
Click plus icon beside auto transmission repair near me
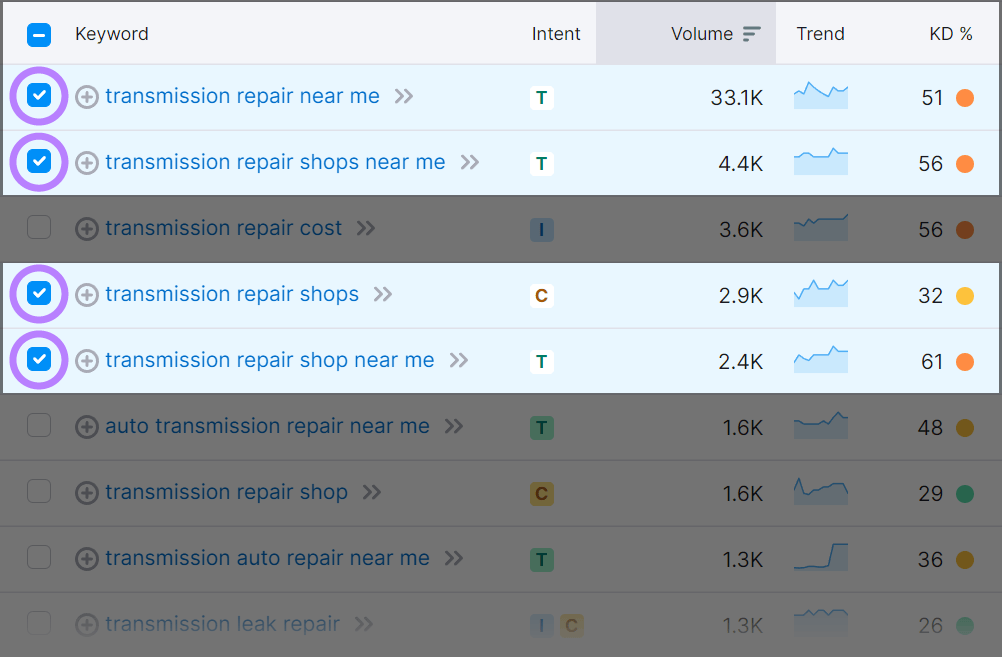tap(87, 427)
